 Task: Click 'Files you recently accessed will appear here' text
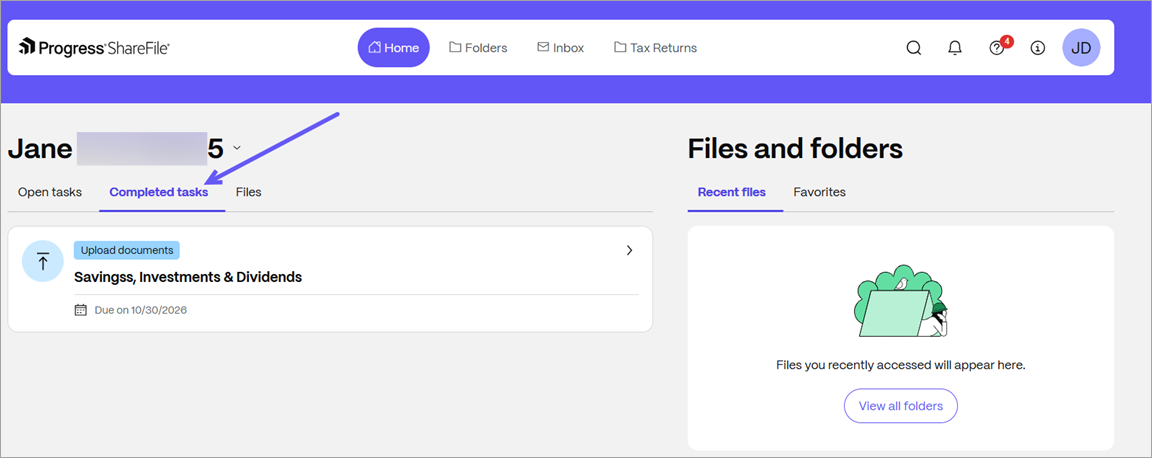click(x=901, y=365)
